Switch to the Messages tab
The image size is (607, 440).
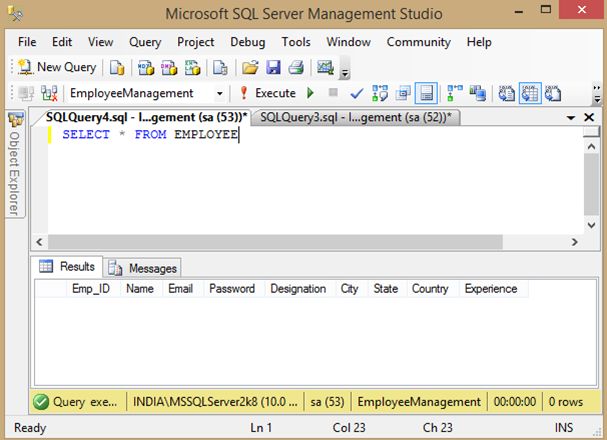coord(143,268)
